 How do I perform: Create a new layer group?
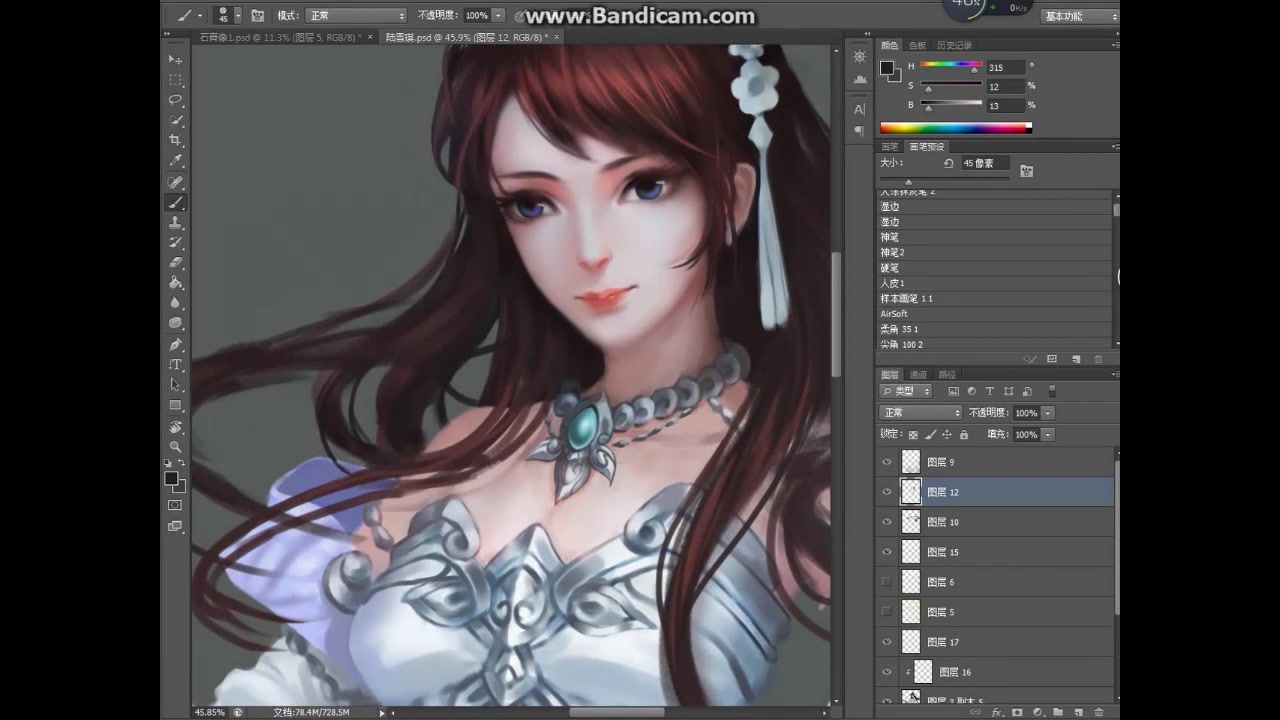tap(1058, 712)
